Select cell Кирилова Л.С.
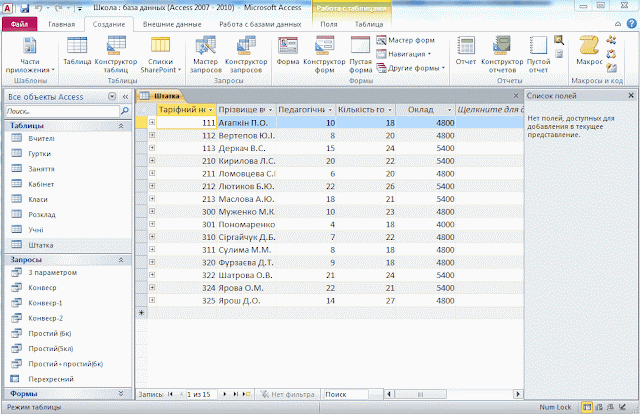 click(247, 161)
